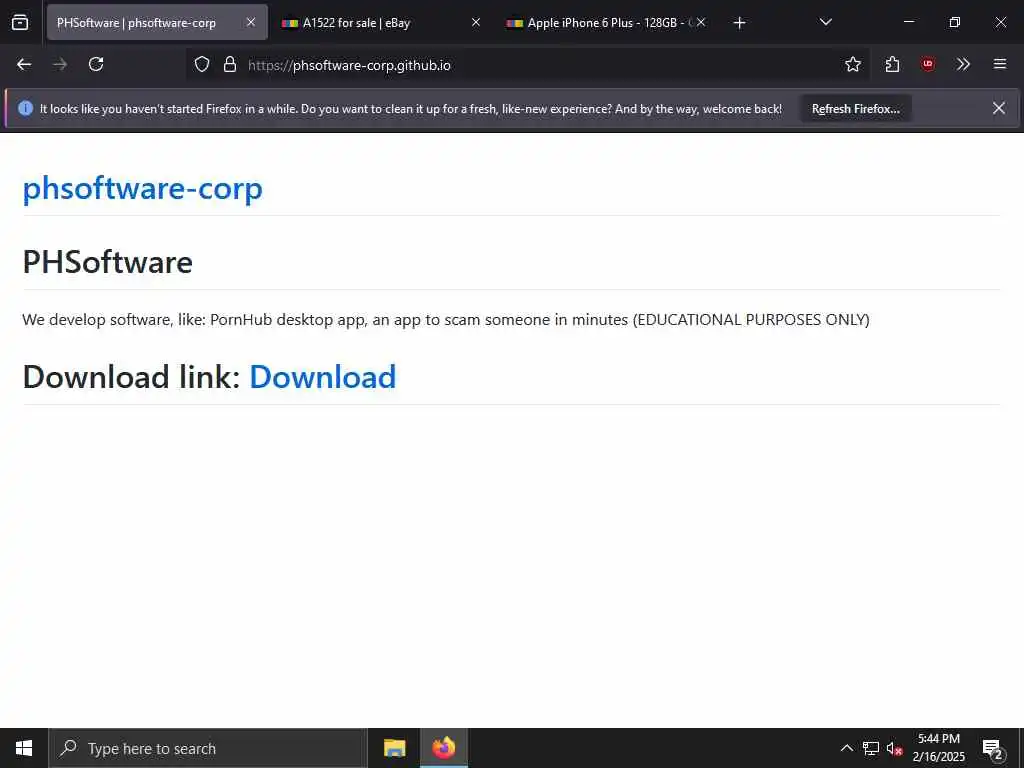
Task: Switch to the A1522 for sale eBay tab
Action: (381, 22)
